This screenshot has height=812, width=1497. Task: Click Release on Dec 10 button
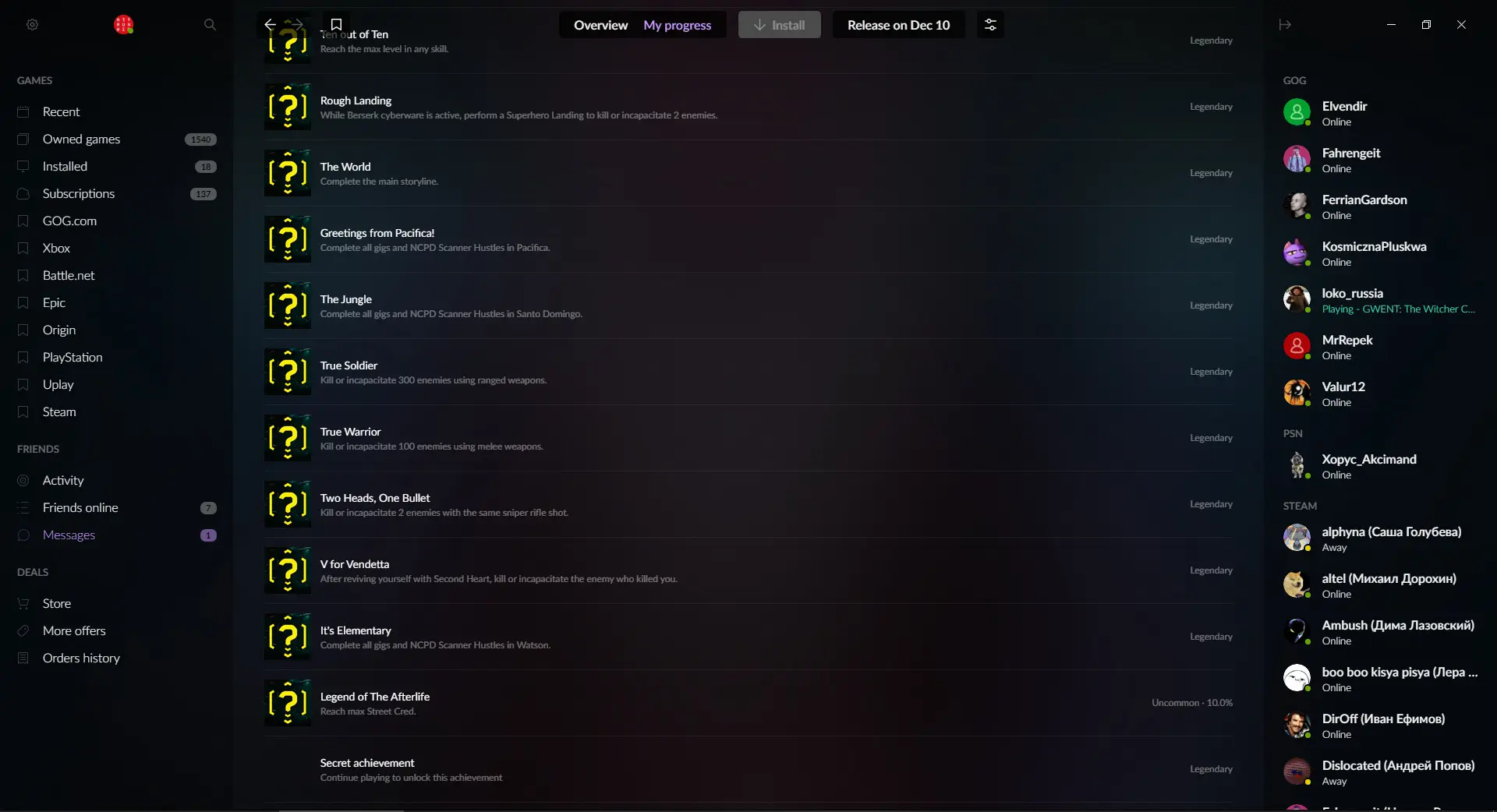coord(898,25)
